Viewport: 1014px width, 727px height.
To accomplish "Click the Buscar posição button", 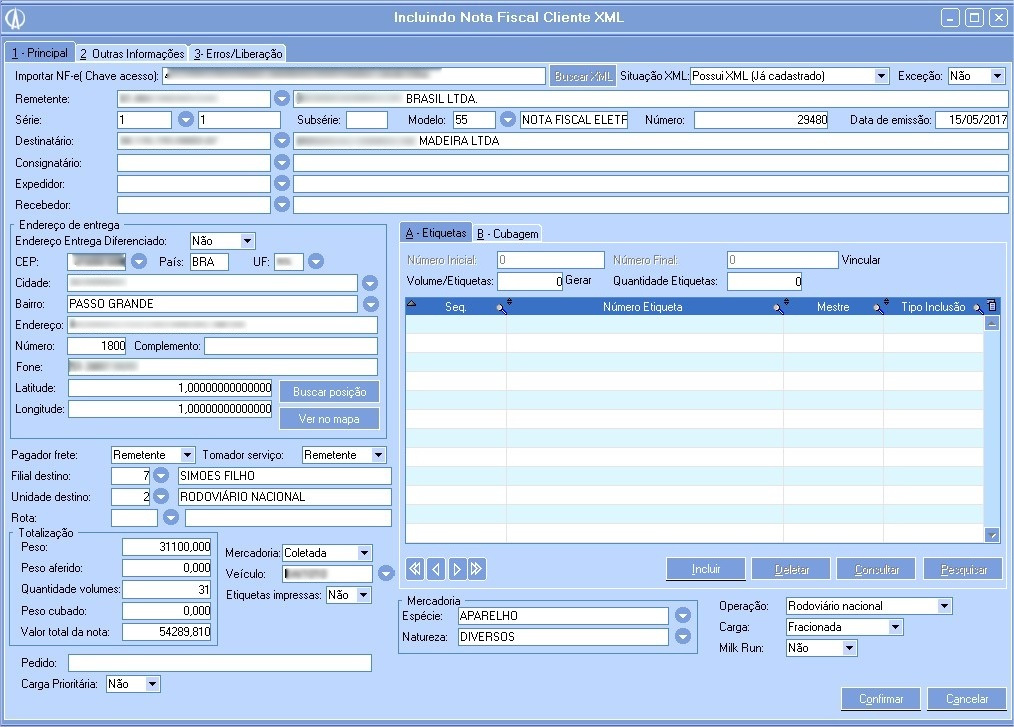I will click(329, 391).
